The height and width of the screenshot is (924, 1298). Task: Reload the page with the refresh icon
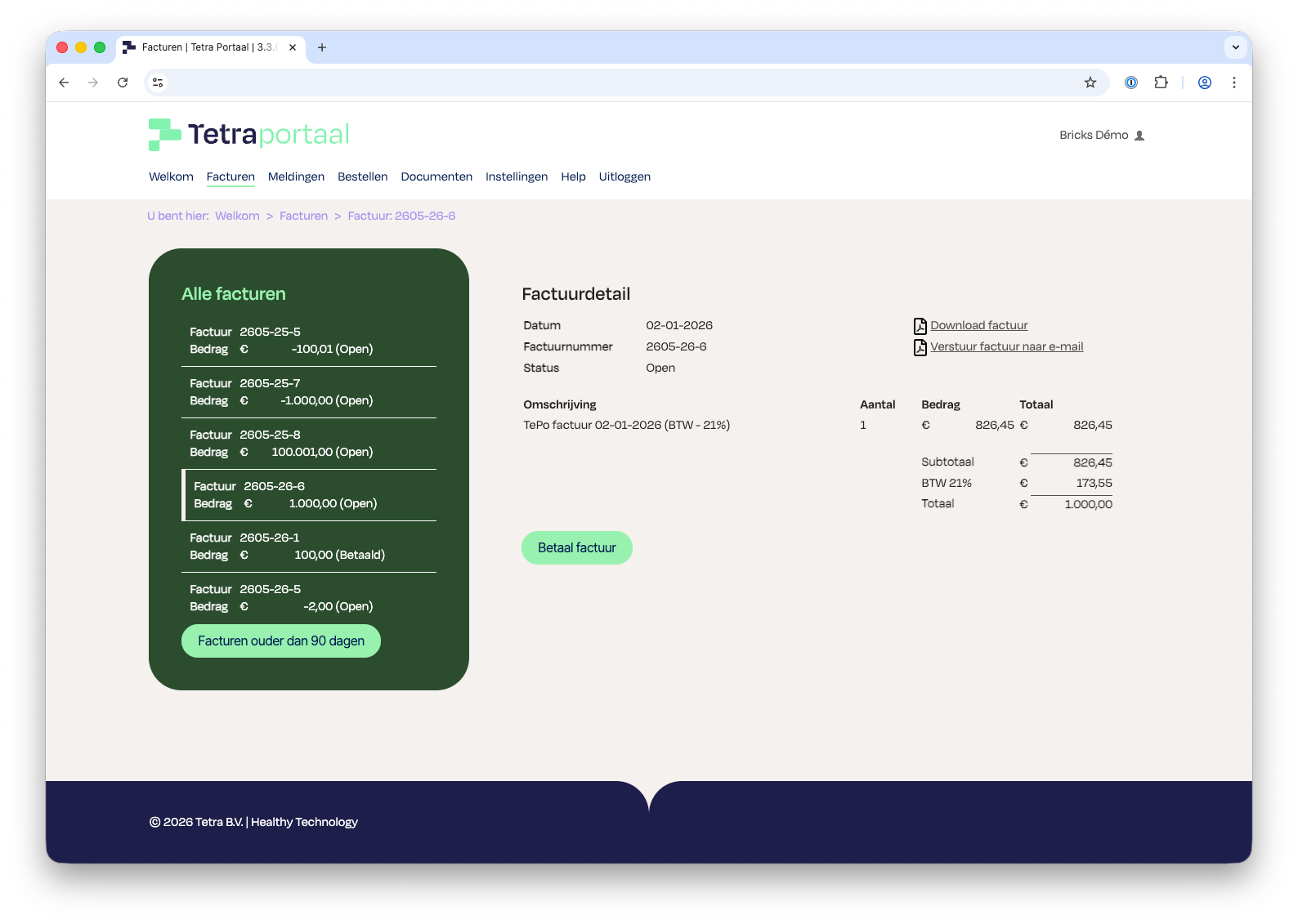(123, 83)
